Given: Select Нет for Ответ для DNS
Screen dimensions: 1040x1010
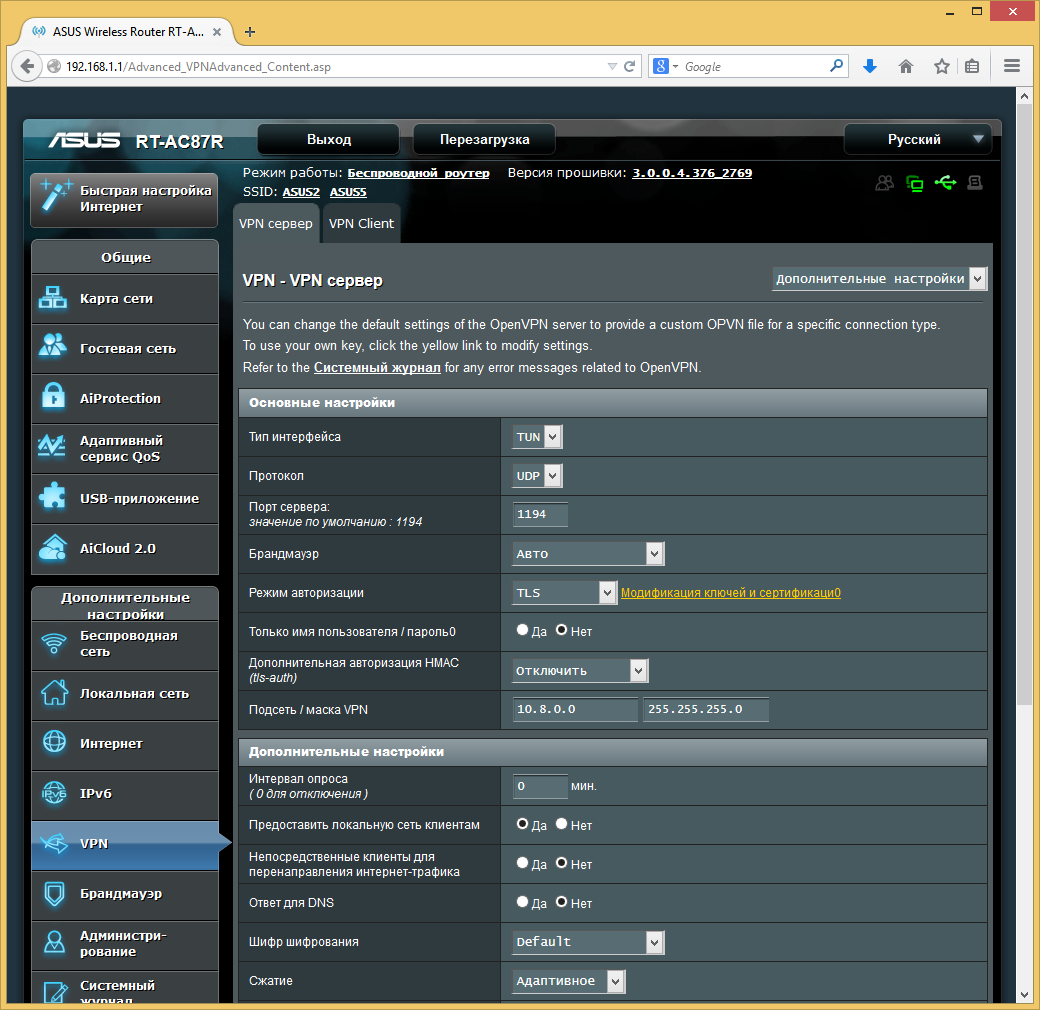Looking at the screenshot, I should click(x=561, y=902).
